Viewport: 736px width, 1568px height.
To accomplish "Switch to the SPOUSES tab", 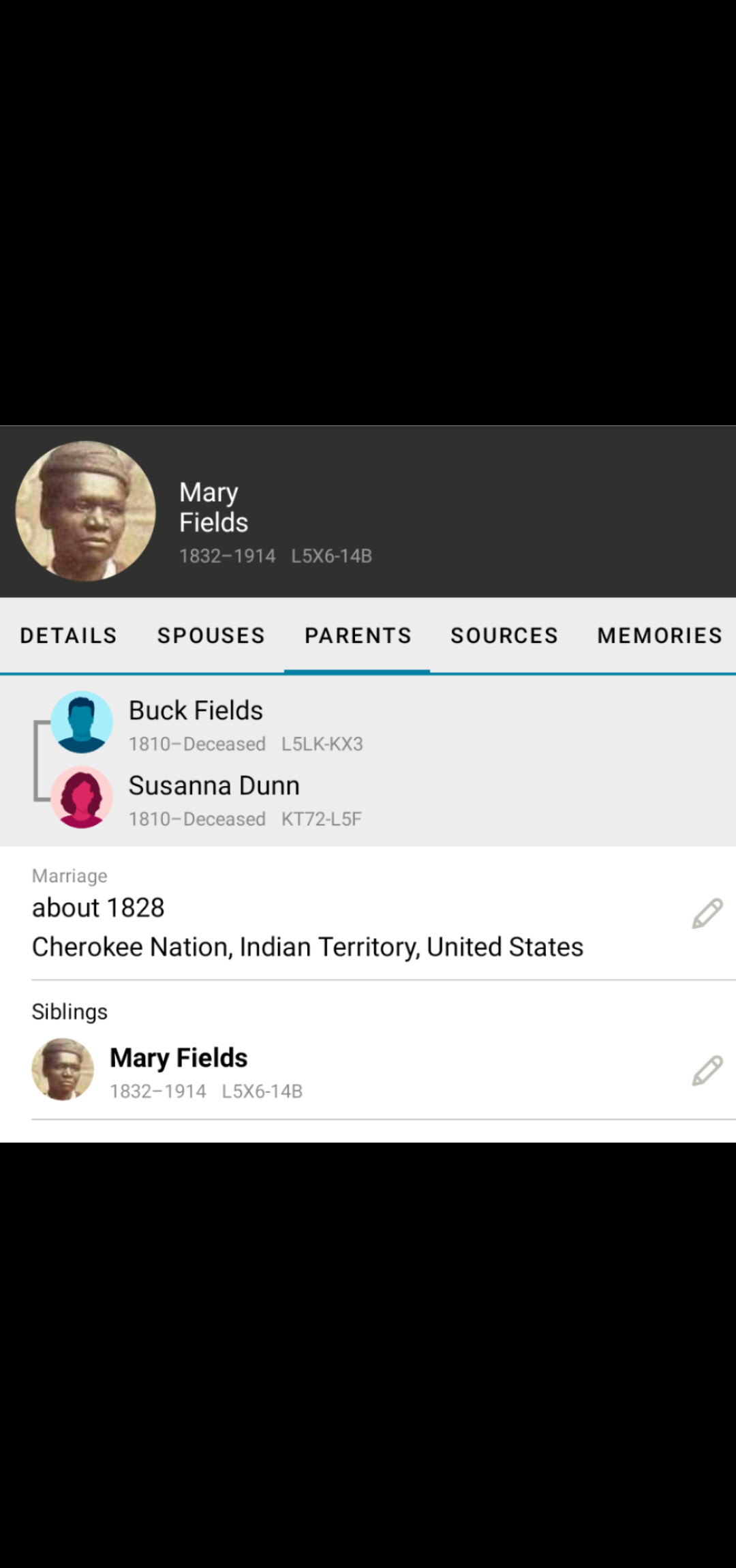I will [x=211, y=635].
